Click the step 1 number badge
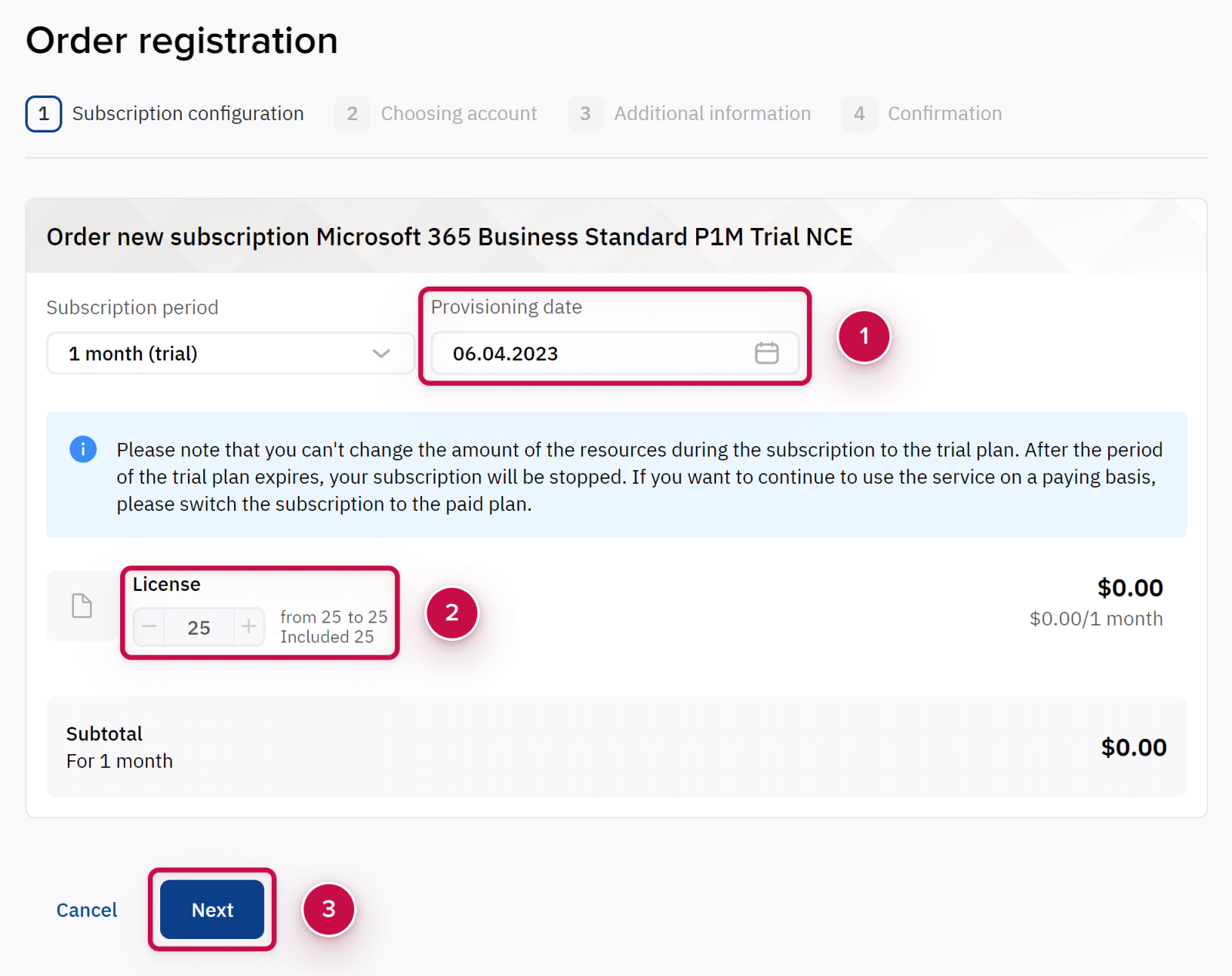Image resolution: width=1232 pixels, height=976 pixels. coord(44,114)
